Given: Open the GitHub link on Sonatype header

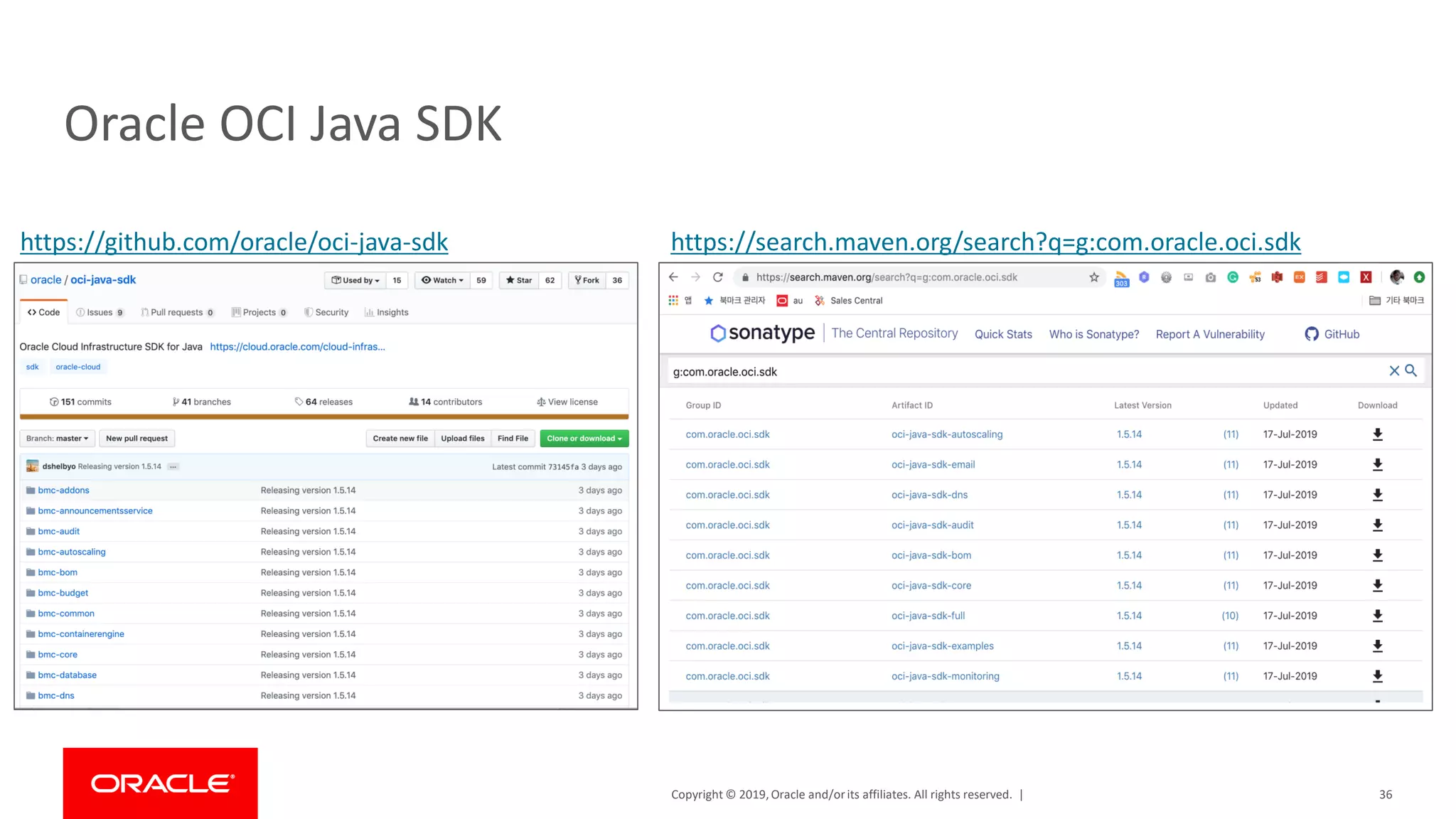Looking at the screenshot, I should pos(1332,334).
